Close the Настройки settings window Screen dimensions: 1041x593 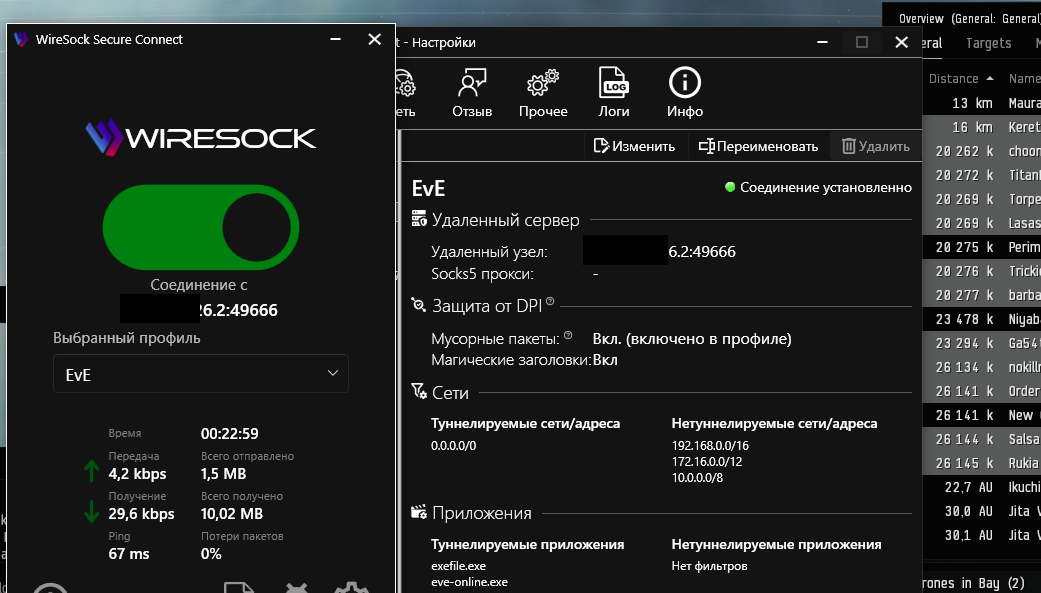point(901,42)
